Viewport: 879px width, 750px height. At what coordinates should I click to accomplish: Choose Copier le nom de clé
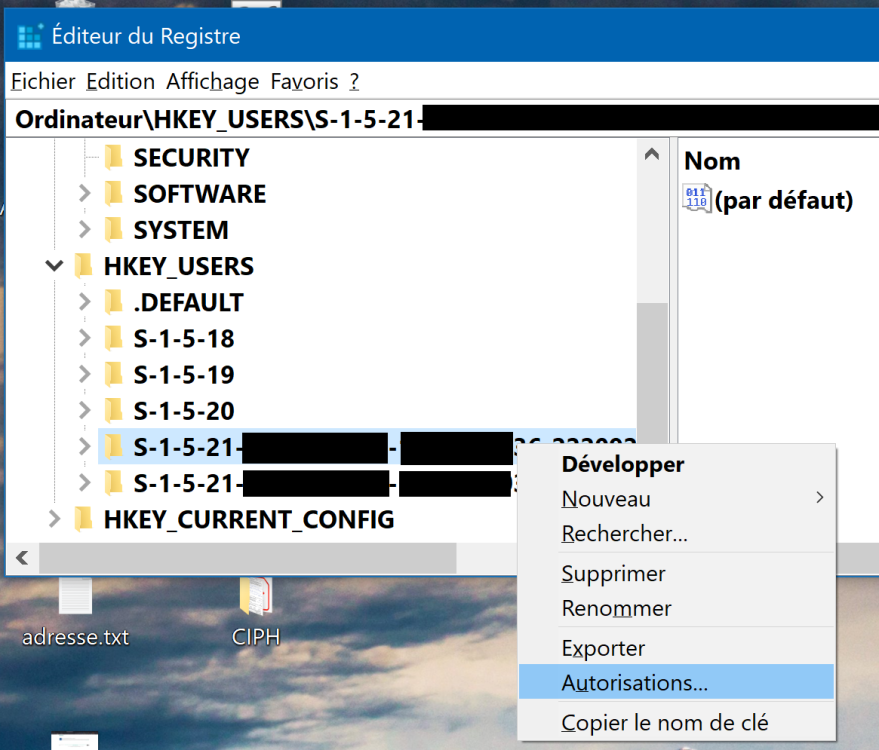click(x=676, y=723)
